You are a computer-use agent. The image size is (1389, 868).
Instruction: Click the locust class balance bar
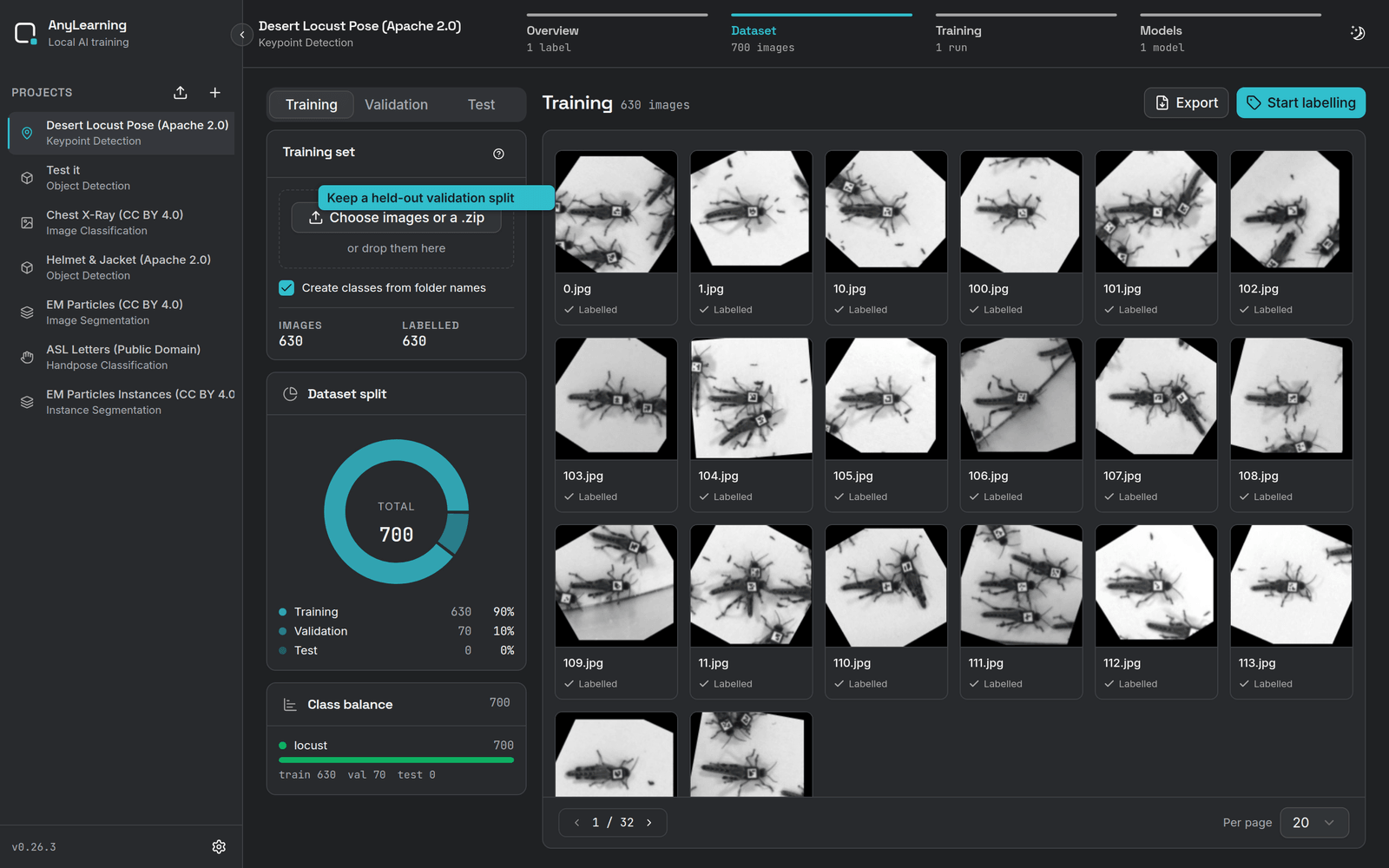point(396,759)
